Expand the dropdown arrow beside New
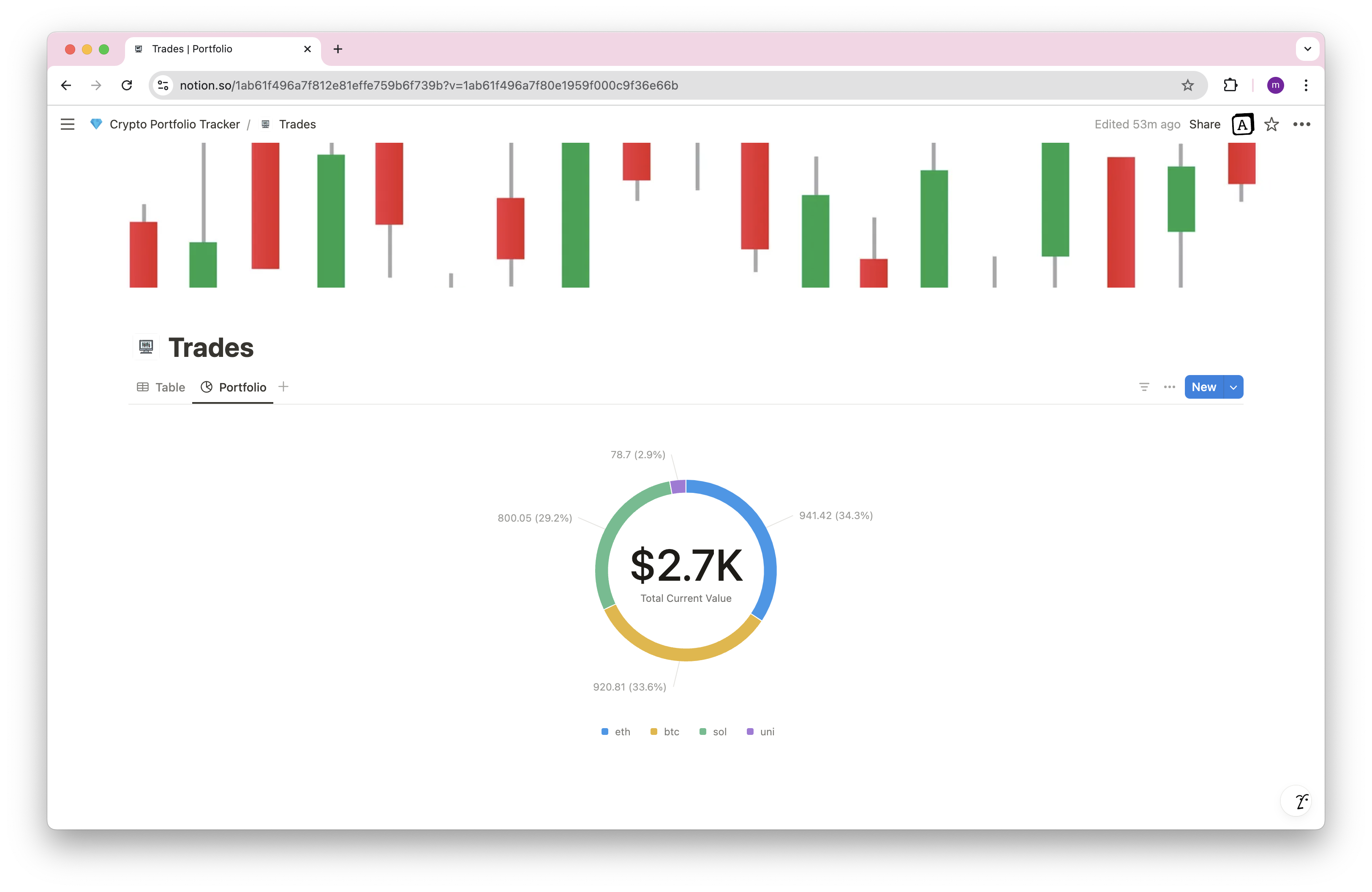The image size is (1372, 892). (1233, 387)
